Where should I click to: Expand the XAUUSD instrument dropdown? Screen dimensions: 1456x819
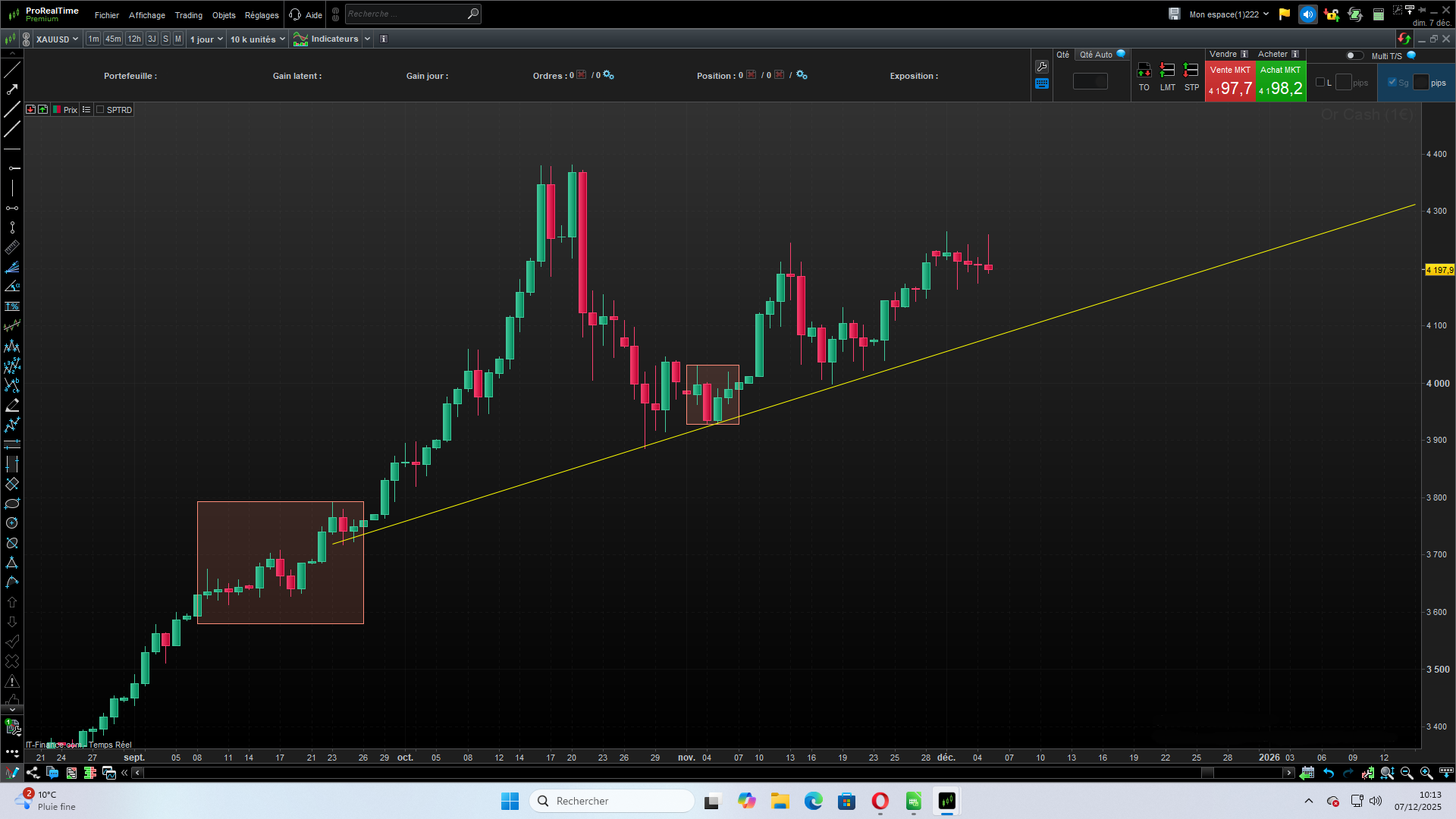tap(75, 39)
